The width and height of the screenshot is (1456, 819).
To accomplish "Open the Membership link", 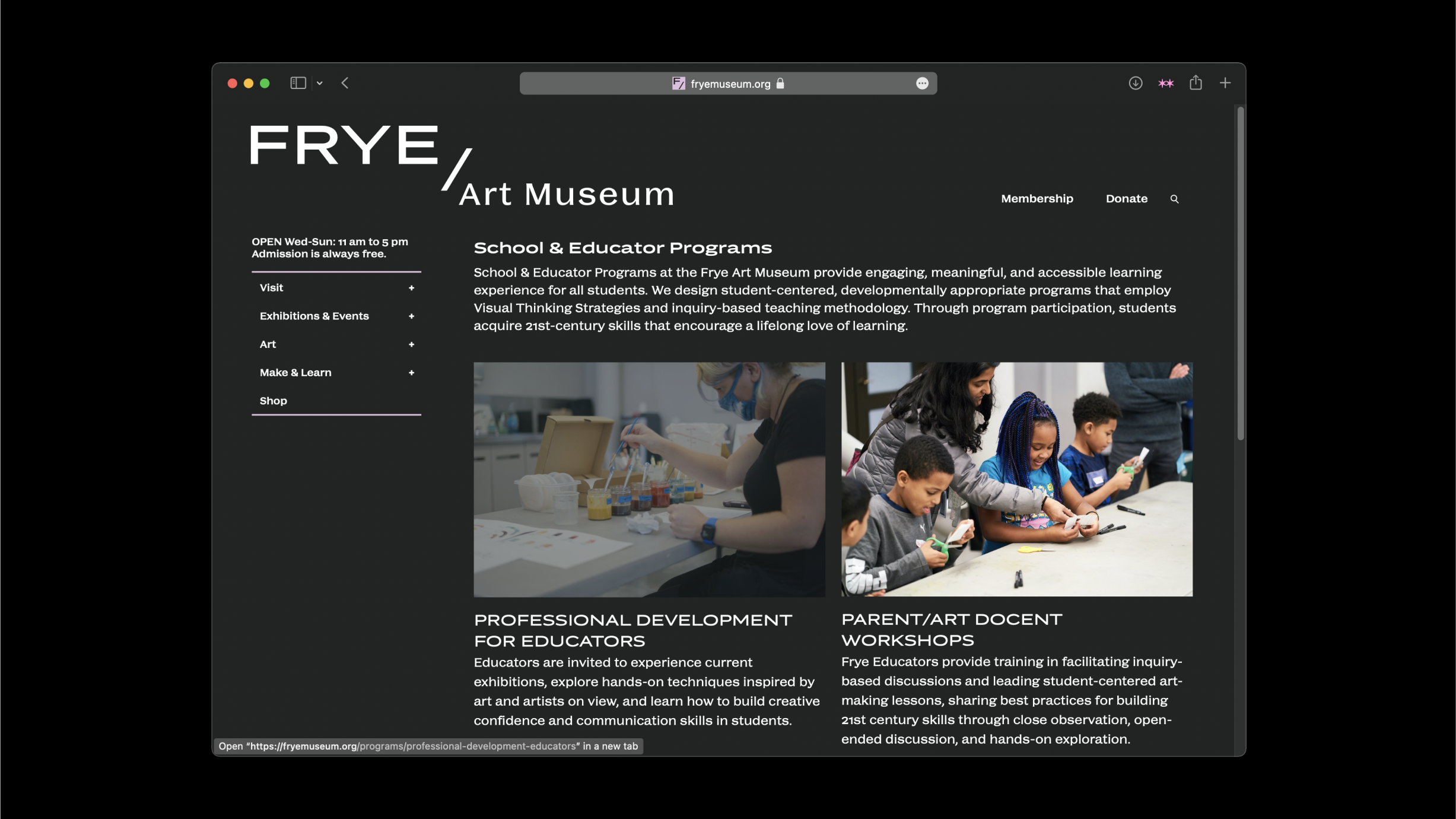I will 1037,199.
